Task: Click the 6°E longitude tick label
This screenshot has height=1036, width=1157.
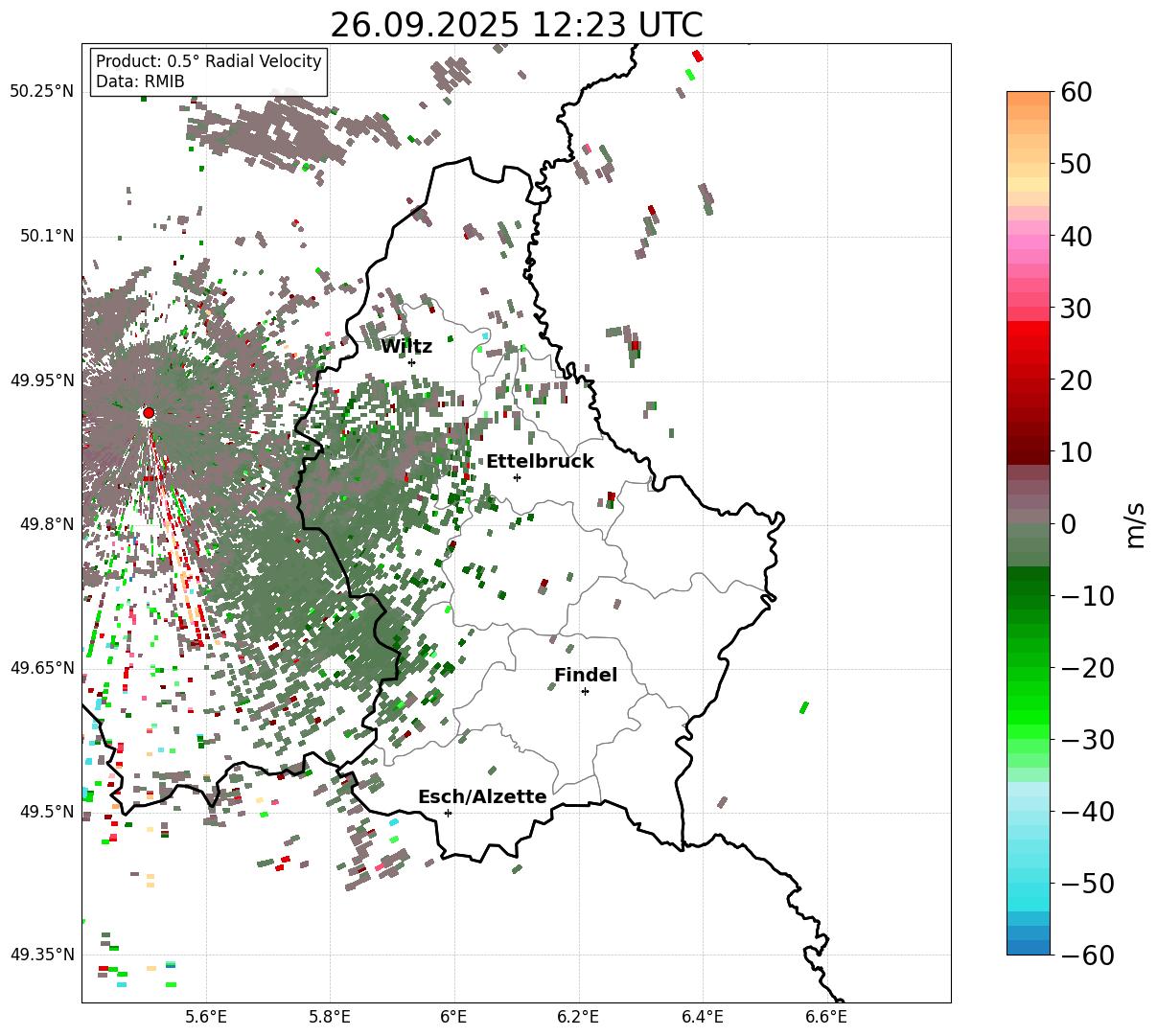Action: coord(454,1018)
